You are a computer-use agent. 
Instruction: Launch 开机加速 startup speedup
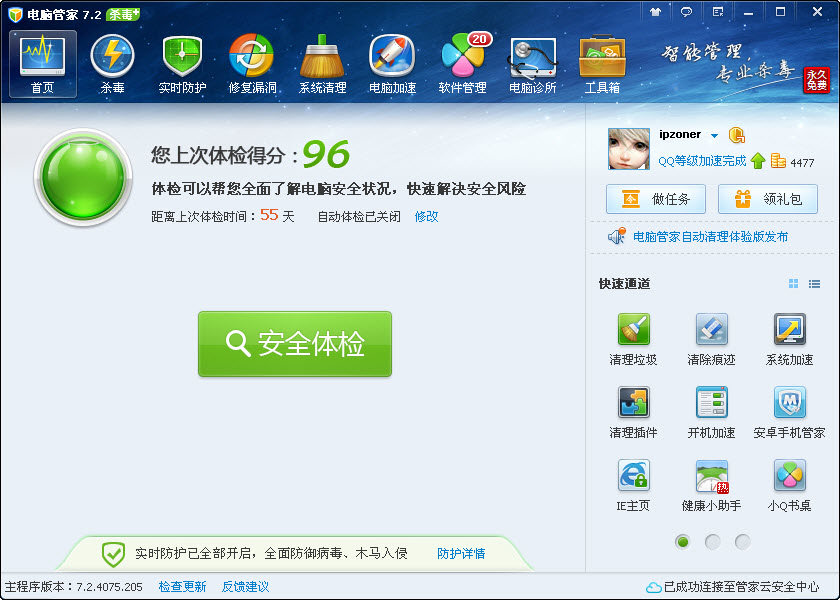711,412
